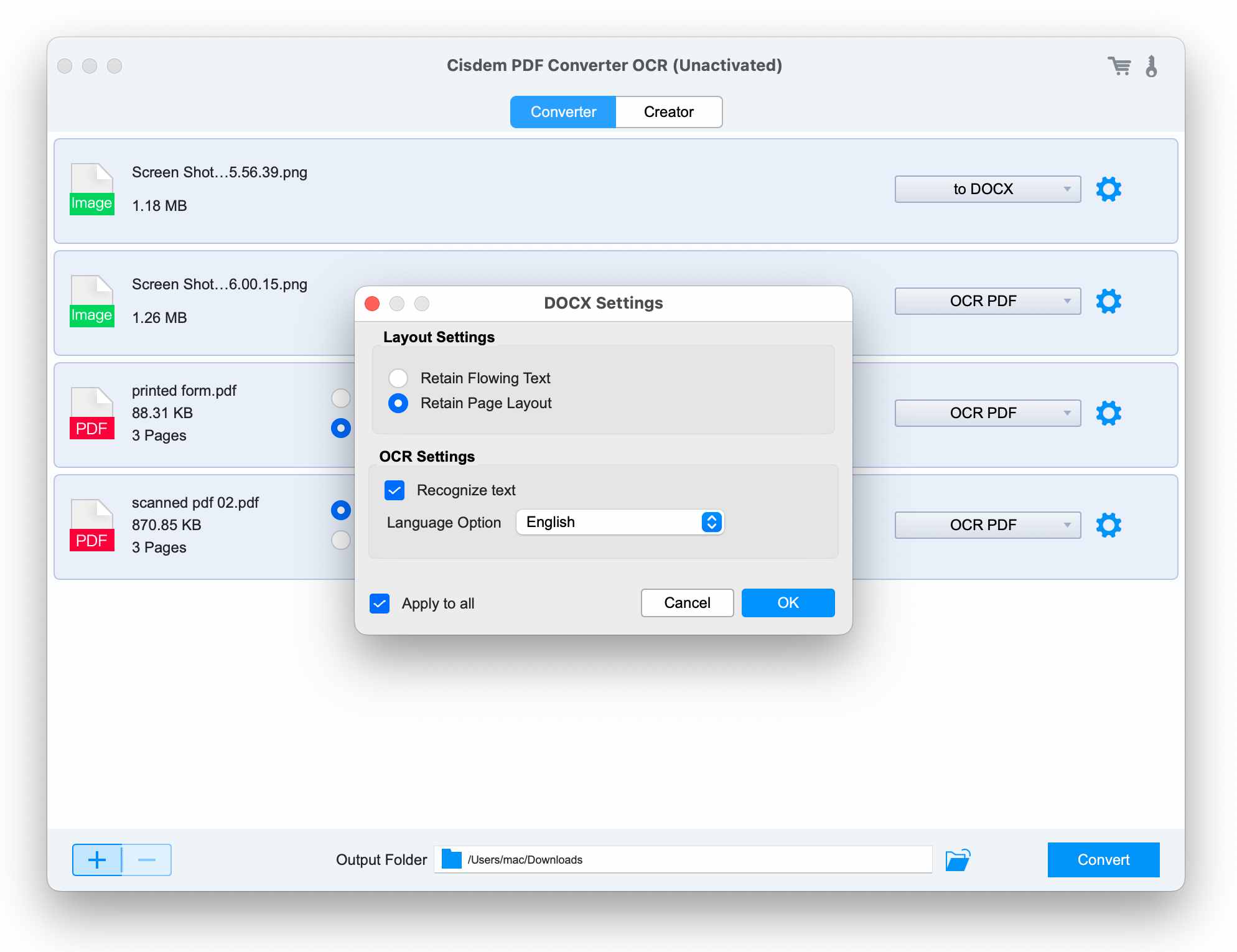1237x952 pixels.
Task: Open settings gear for Screen Shot...6.00.15.png
Action: pos(1109,301)
